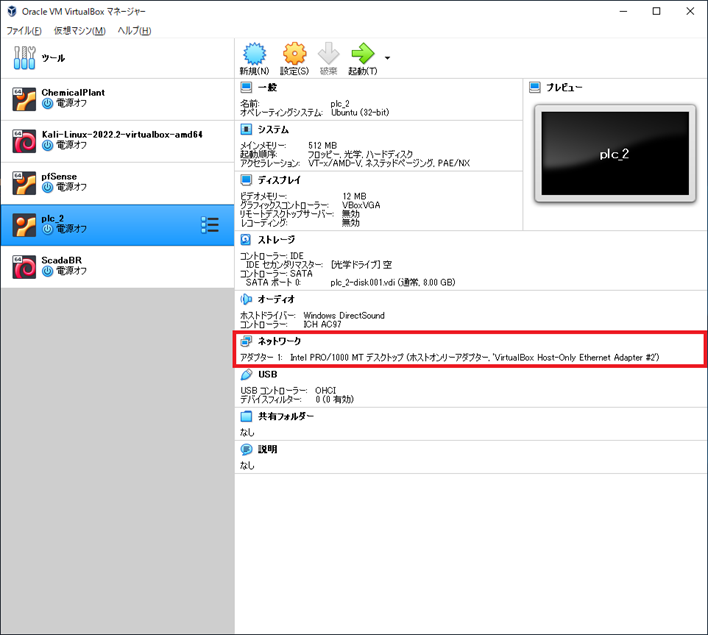Click the plc_2 name in machine list
The height and width of the screenshot is (635, 708).
[53, 218]
